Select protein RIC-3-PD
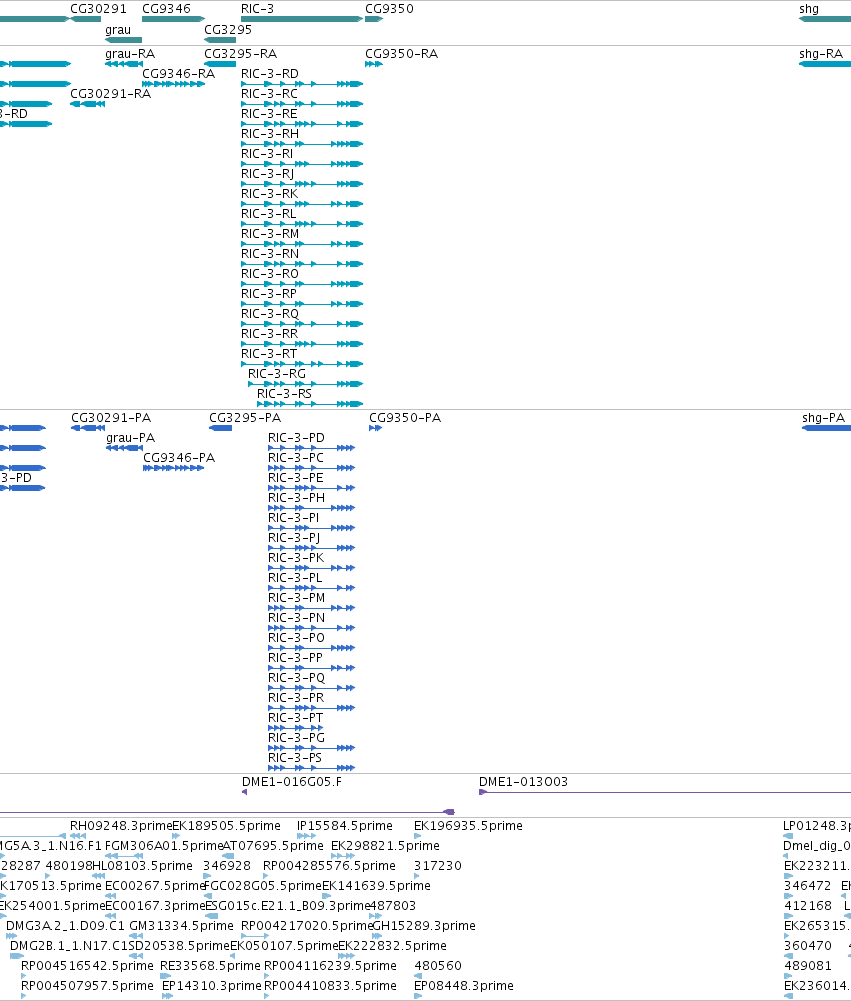Image resolution: width=851 pixels, height=1001 pixels. 312,448
